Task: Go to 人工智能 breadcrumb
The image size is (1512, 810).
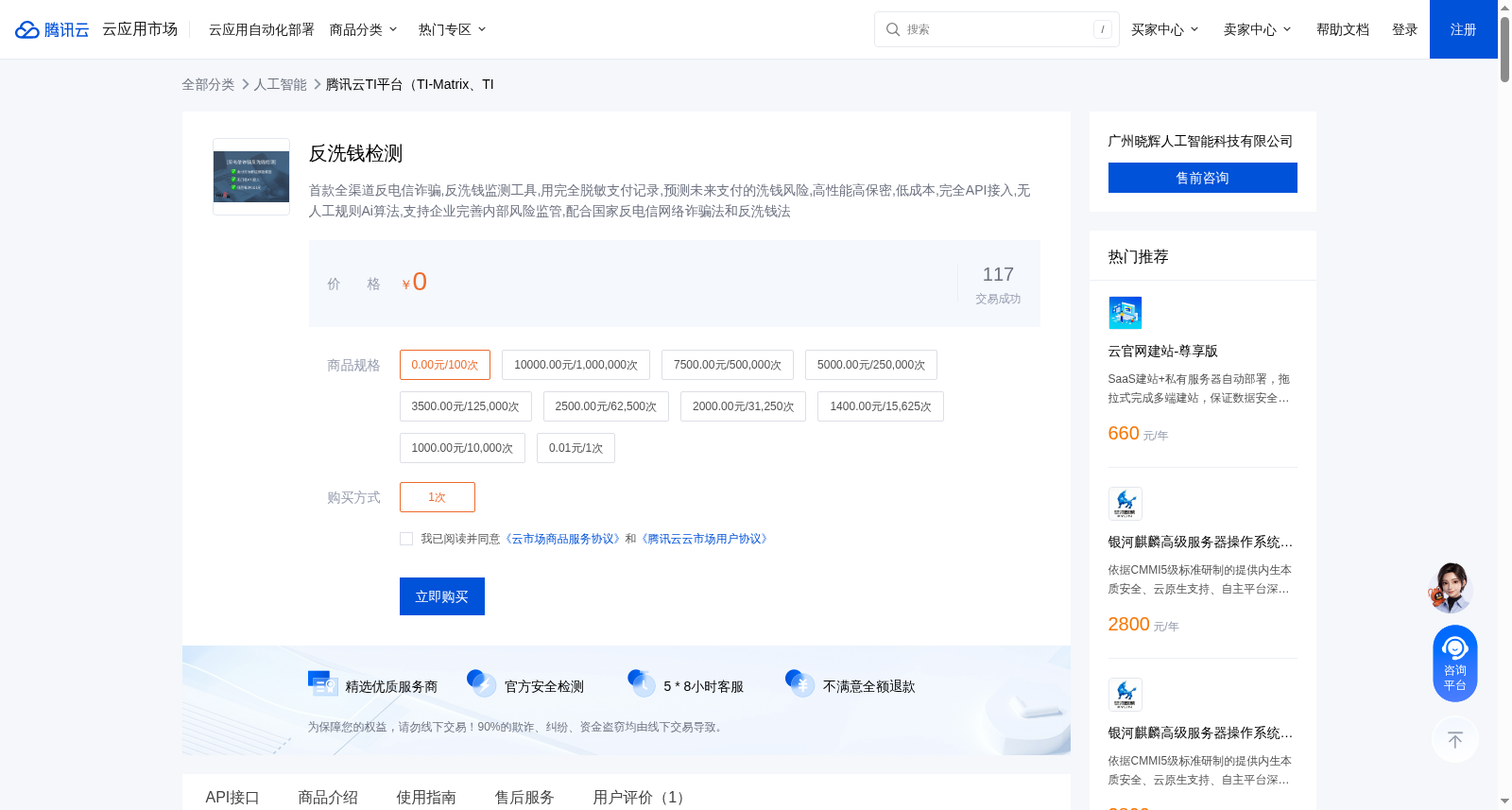Action: pos(281,84)
